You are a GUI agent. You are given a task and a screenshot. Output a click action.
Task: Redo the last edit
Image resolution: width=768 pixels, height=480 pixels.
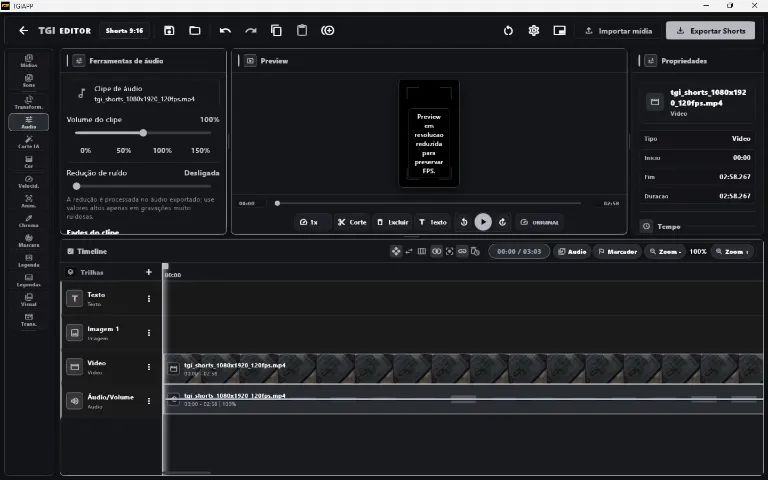coord(251,30)
